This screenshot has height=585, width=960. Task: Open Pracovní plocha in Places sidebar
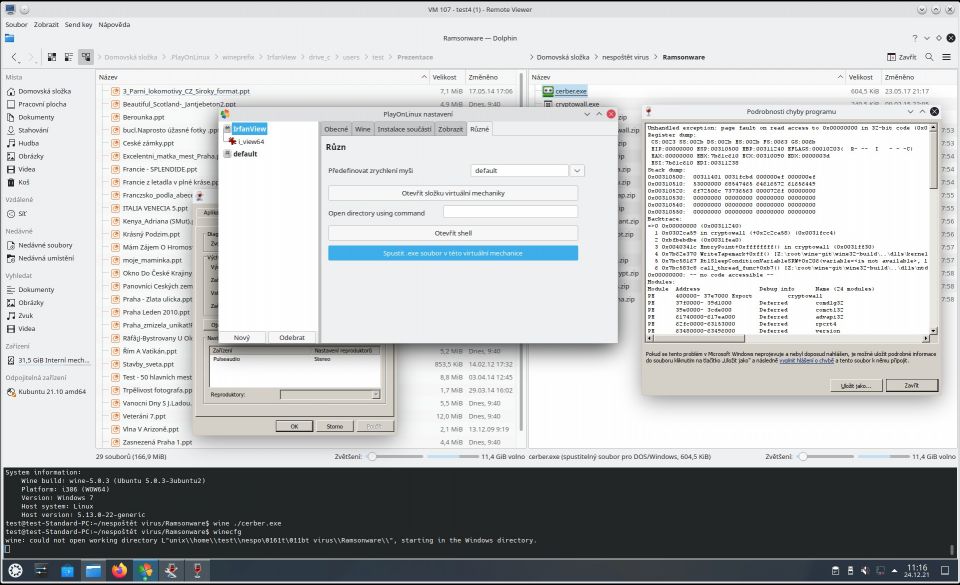(x=42, y=104)
